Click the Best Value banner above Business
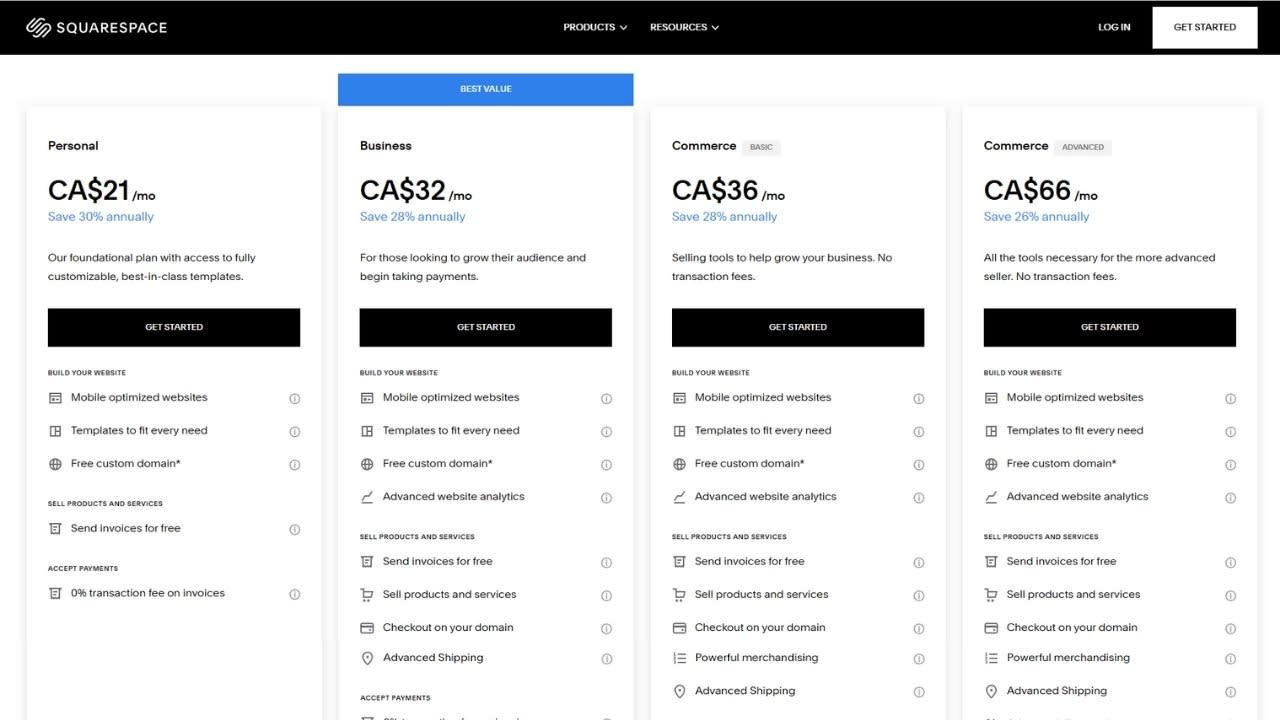The height and width of the screenshot is (720, 1280). click(x=486, y=89)
